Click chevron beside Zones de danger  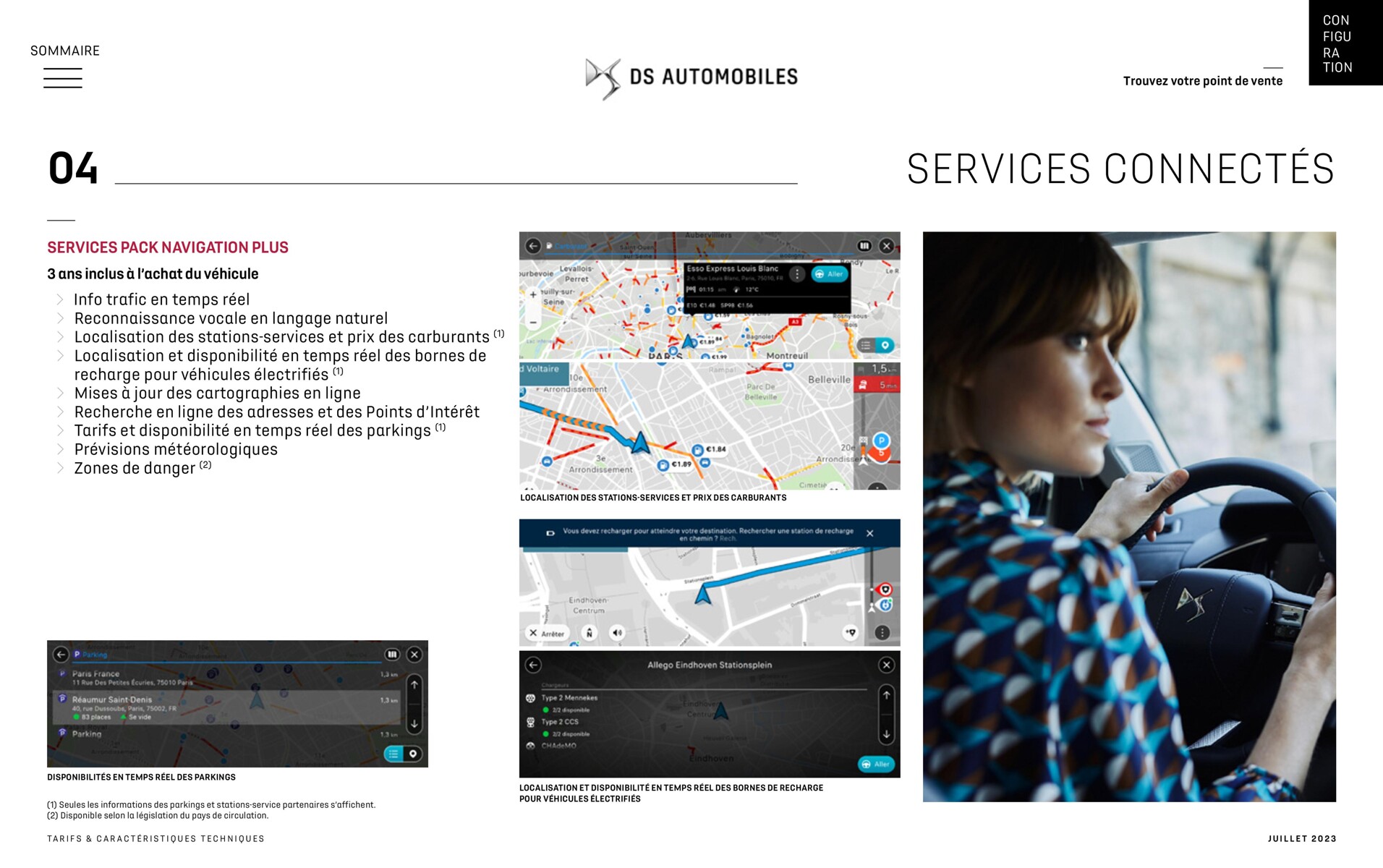pyautogui.click(x=60, y=469)
